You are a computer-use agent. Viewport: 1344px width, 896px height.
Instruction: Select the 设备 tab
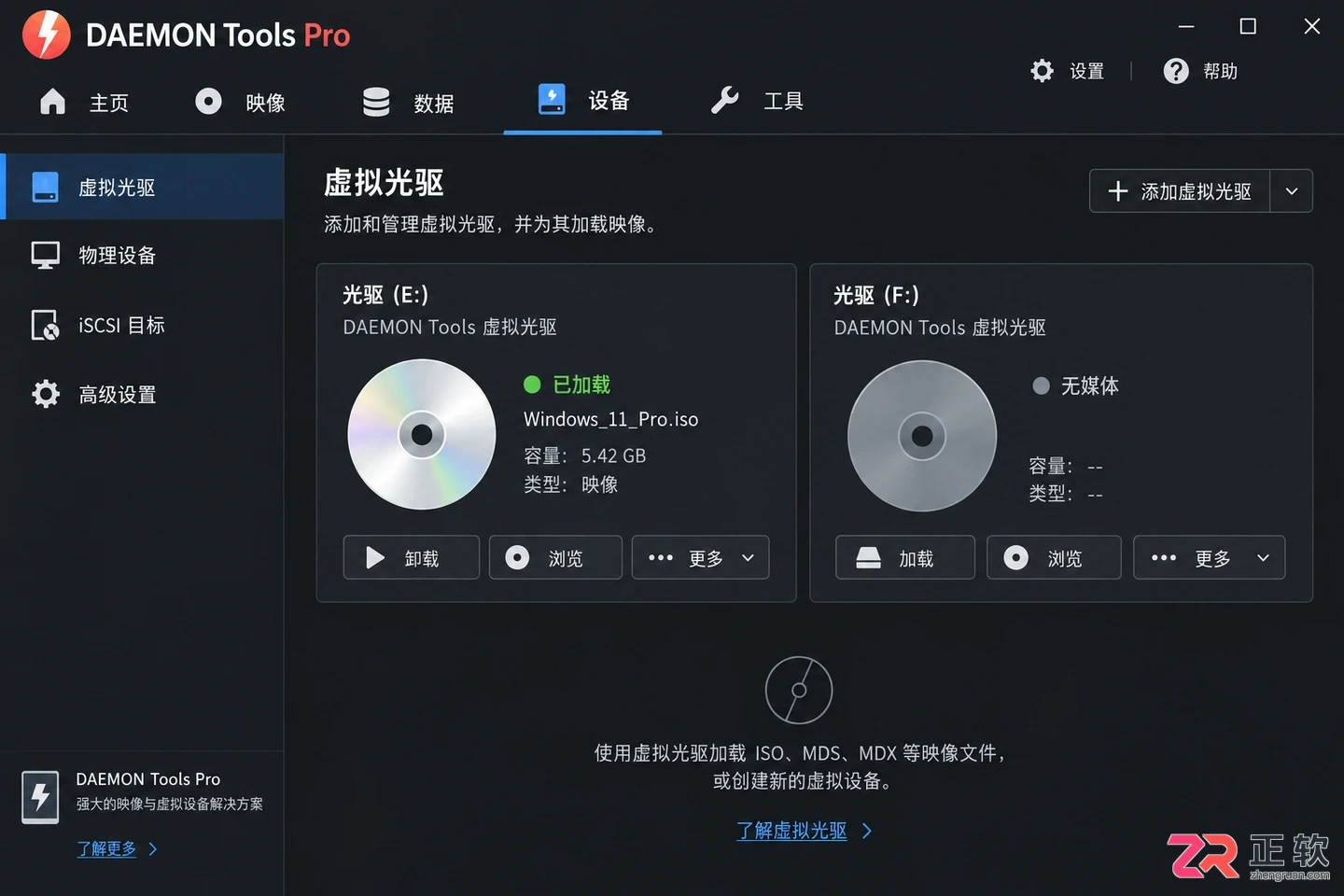tap(583, 101)
